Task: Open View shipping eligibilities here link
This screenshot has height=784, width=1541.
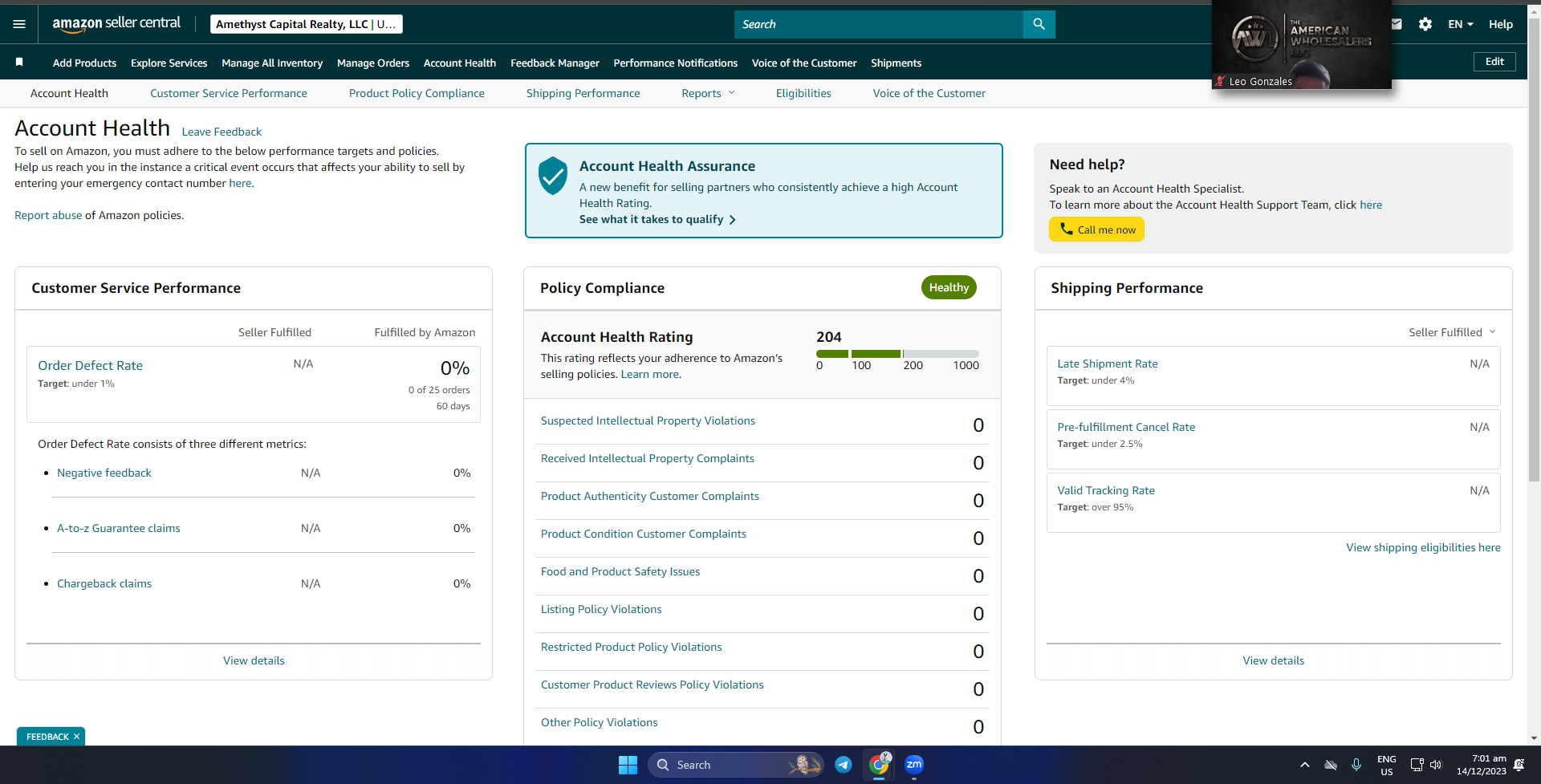Action: coord(1424,547)
